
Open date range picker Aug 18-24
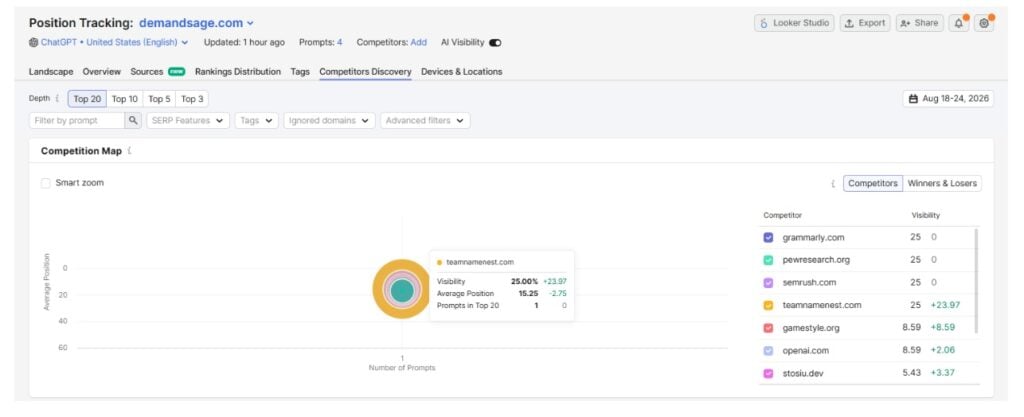[x=948, y=99]
